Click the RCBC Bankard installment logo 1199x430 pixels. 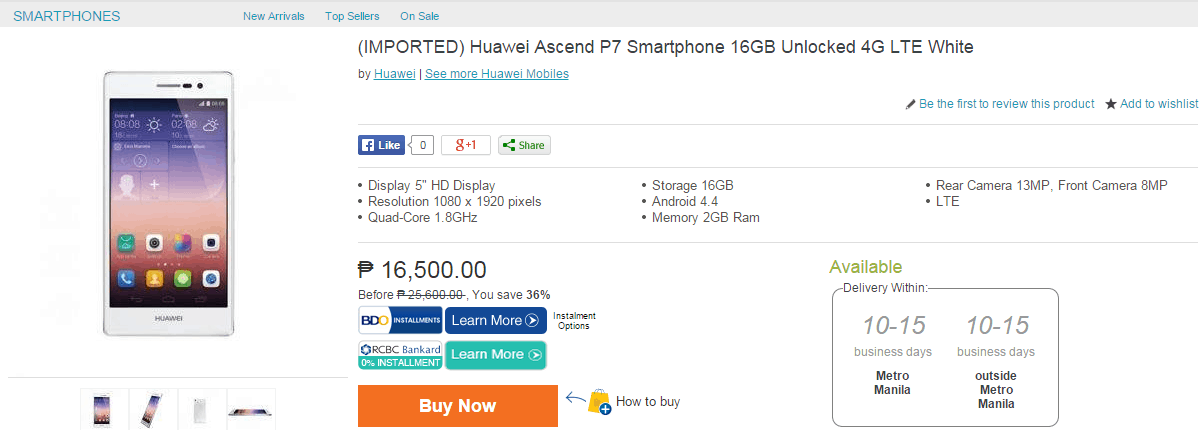400,355
